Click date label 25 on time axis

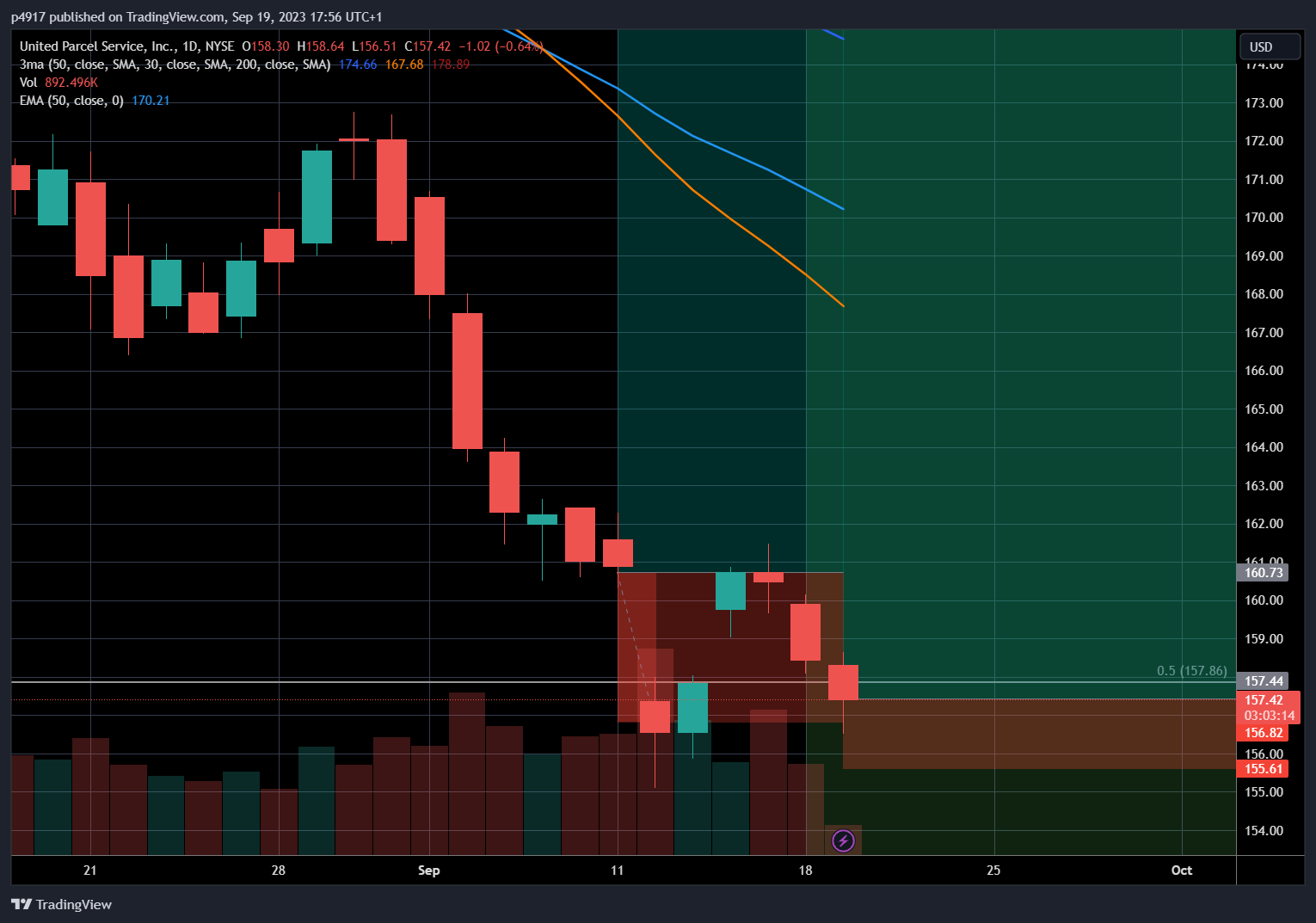tap(993, 871)
